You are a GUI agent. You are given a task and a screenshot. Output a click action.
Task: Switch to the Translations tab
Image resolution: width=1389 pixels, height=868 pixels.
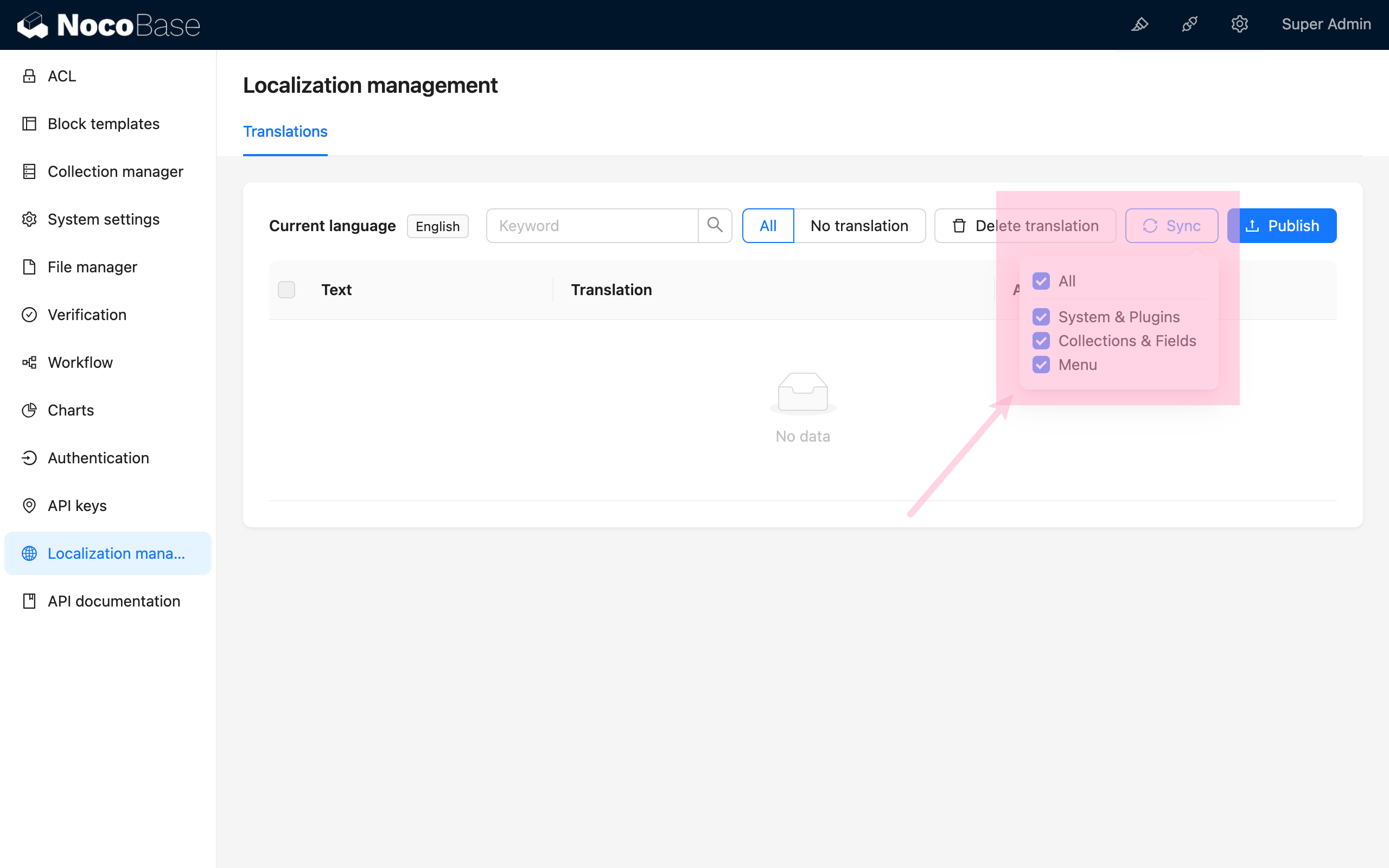pos(285,131)
